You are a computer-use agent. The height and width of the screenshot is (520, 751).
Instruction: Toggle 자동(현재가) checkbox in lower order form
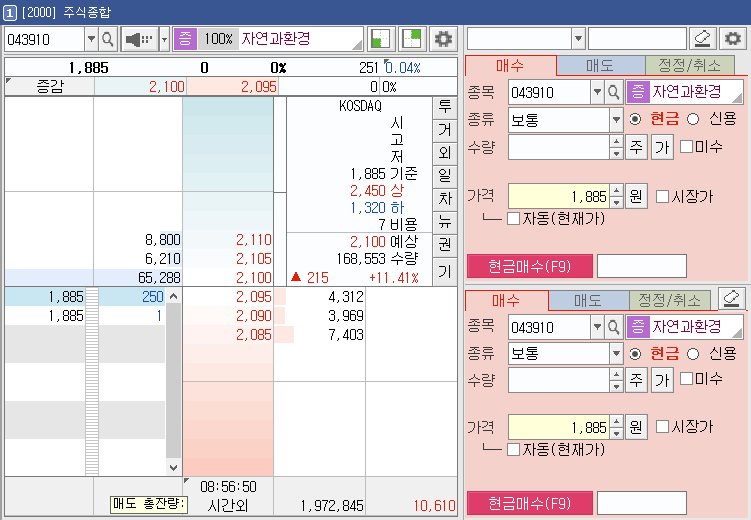[513, 450]
